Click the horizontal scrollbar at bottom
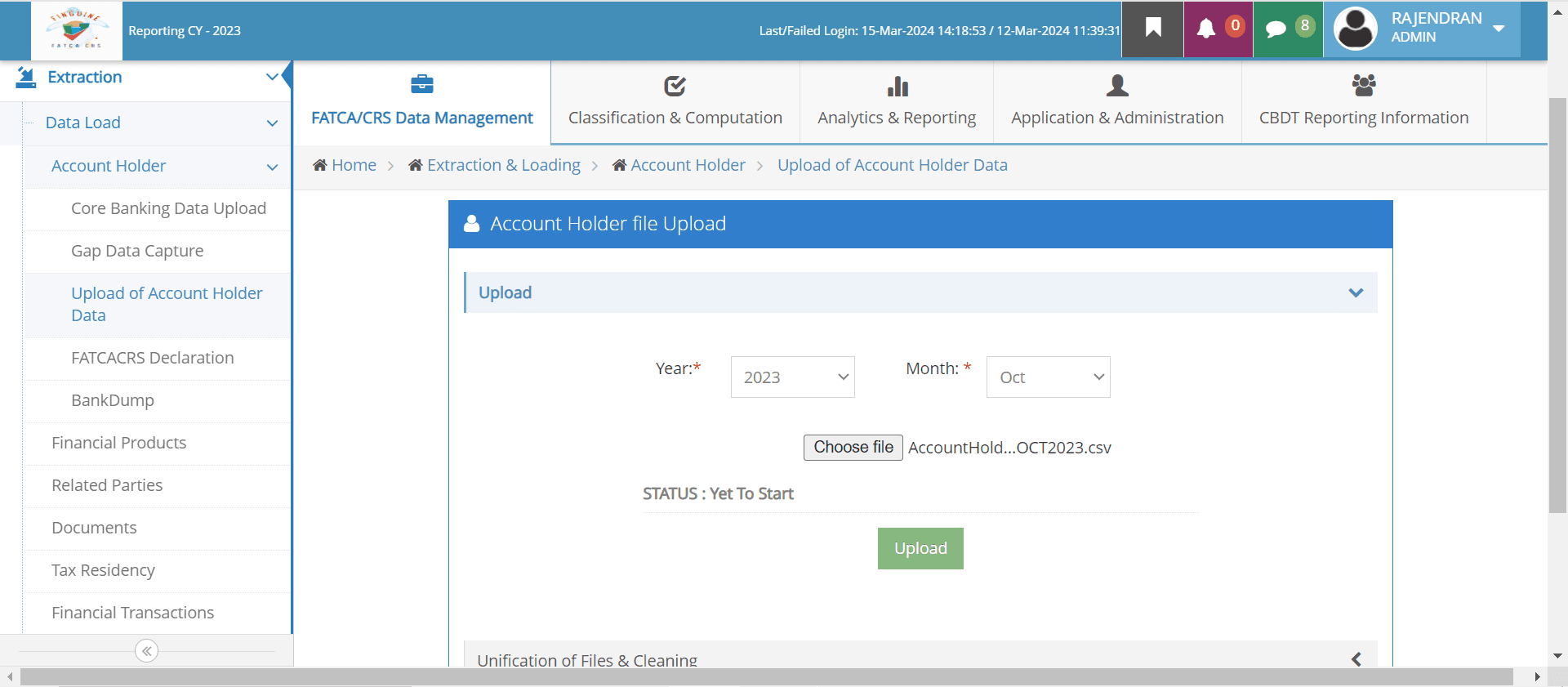1568x687 pixels. (x=766, y=677)
